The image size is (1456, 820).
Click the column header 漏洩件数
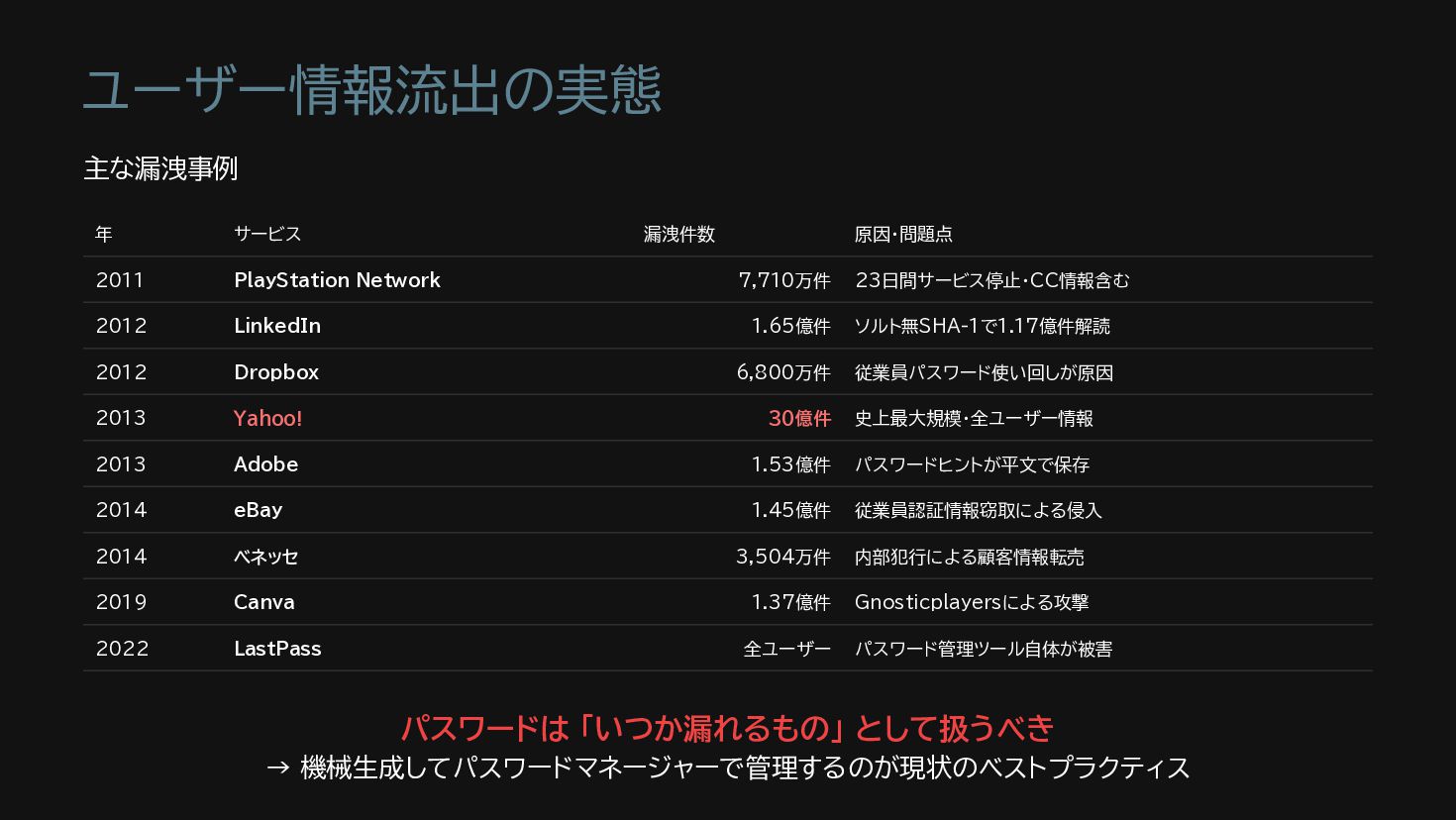[x=679, y=234]
